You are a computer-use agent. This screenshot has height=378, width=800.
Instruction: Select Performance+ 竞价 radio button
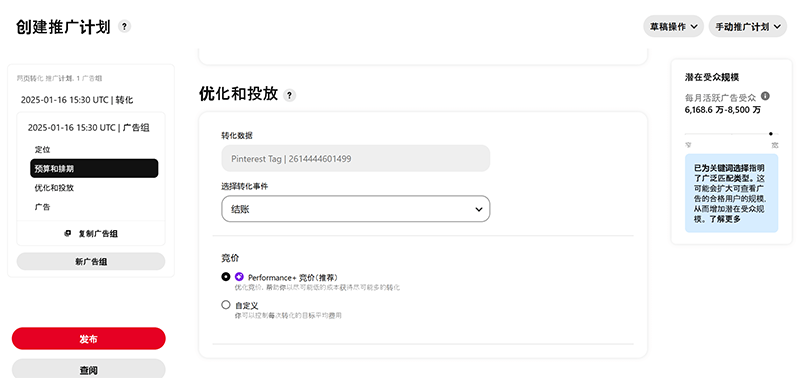(226, 276)
